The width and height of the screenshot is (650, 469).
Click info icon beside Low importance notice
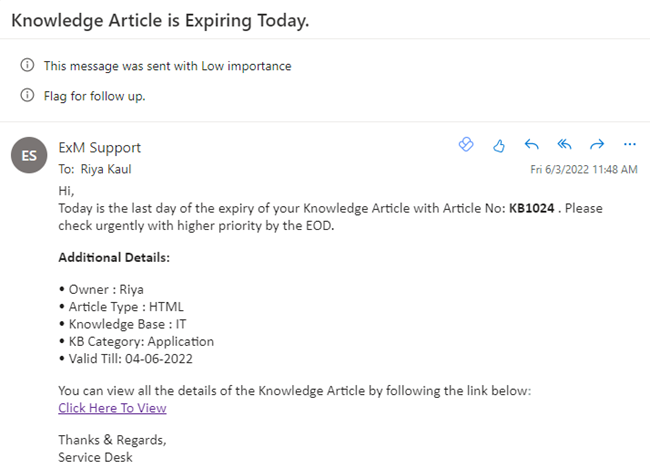27,65
